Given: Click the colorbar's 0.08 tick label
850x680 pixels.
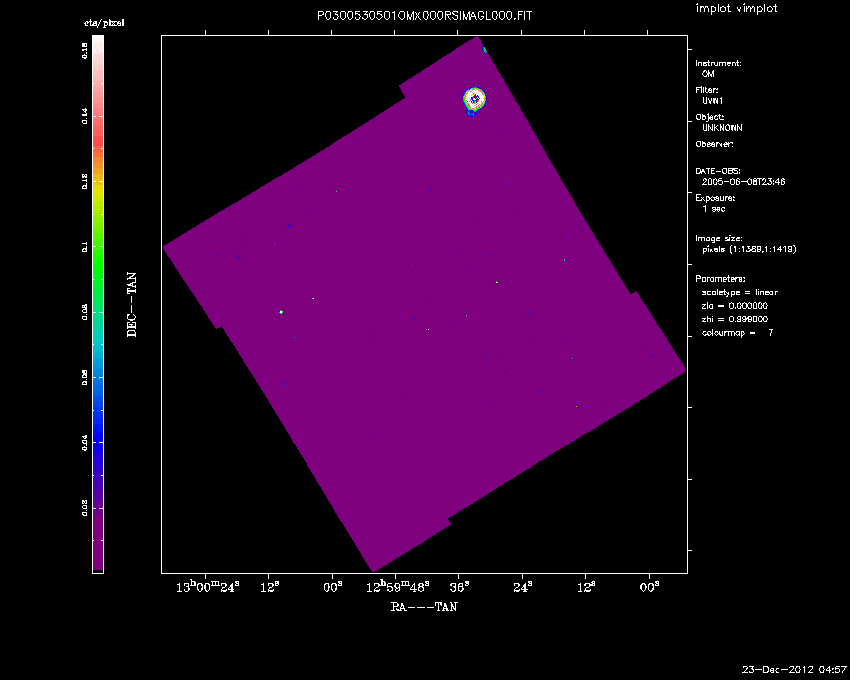Looking at the screenshot, I should (85, 312).
